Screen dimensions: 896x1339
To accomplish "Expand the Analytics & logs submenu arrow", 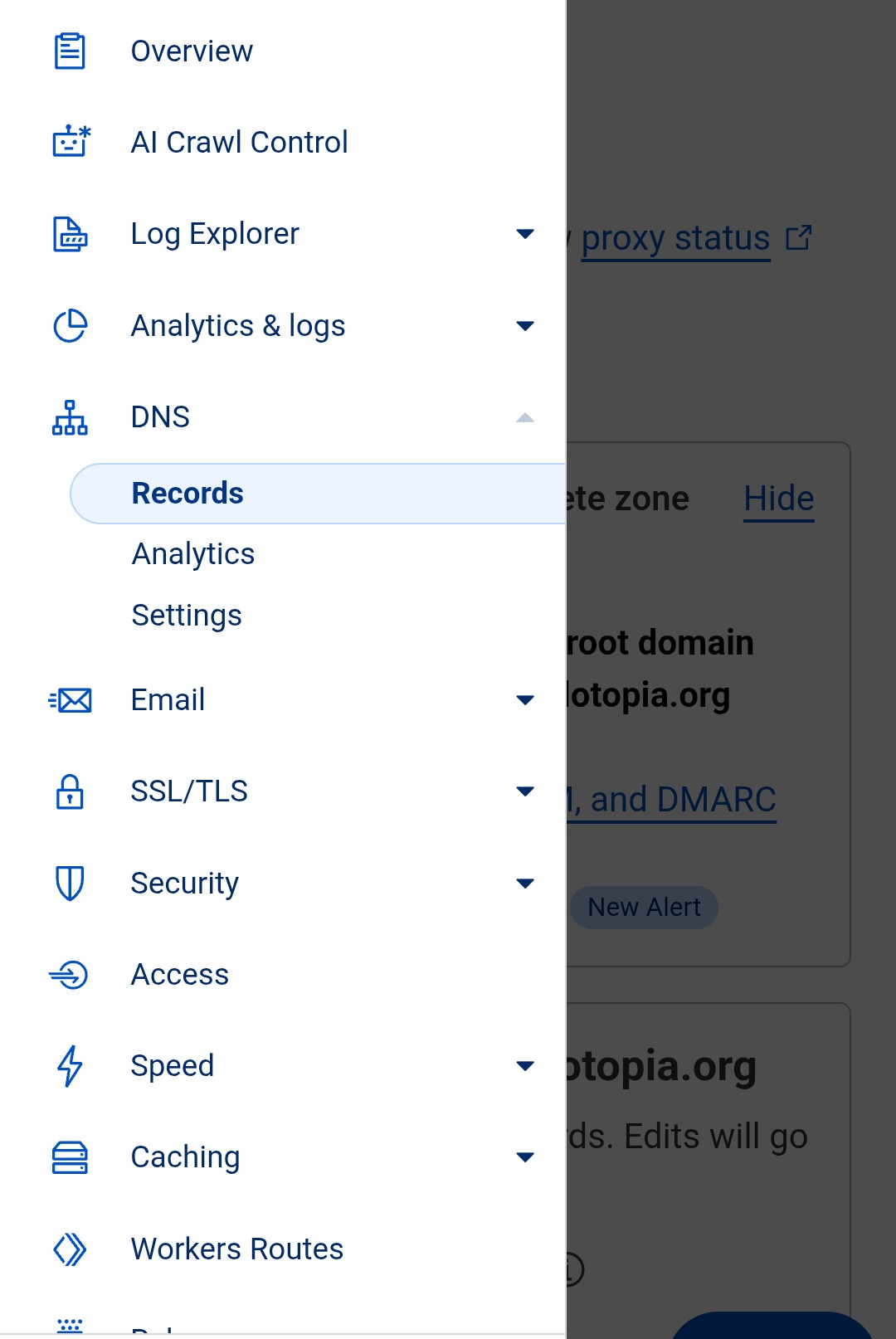I will click(525, 326).
